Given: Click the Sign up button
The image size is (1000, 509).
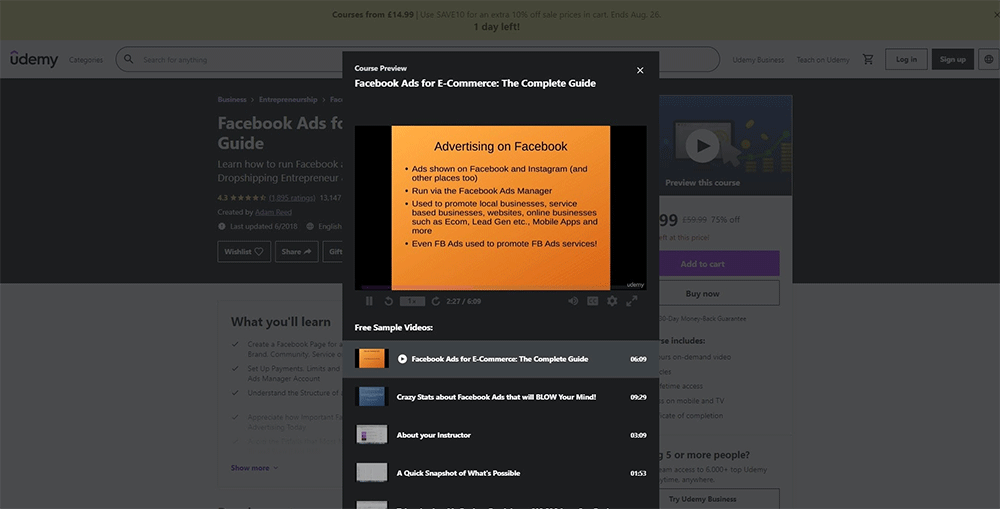Looking at the screenshot, I should click(x=953, y=59).
